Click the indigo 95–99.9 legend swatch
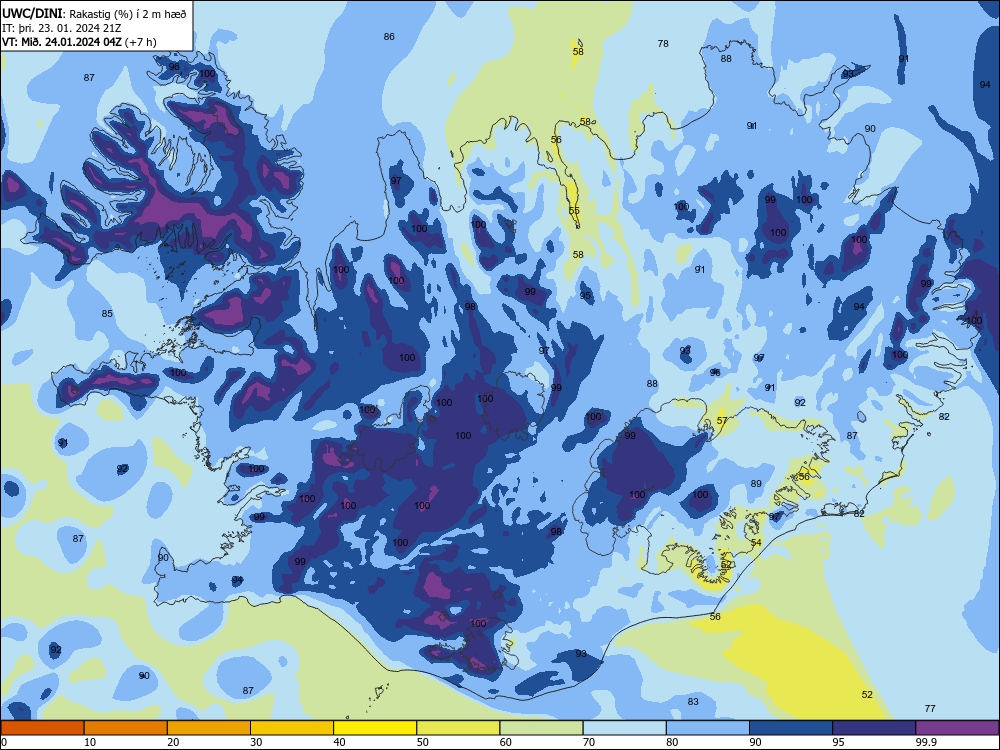Viewport: 1000px width, 750px height. point(874,728)
